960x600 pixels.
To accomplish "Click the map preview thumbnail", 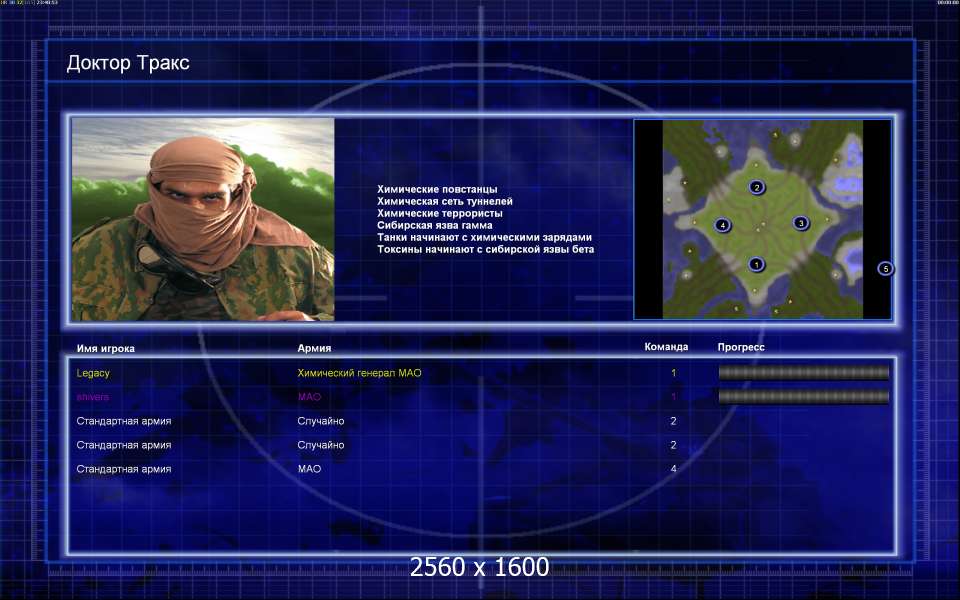I will [762, 219].
